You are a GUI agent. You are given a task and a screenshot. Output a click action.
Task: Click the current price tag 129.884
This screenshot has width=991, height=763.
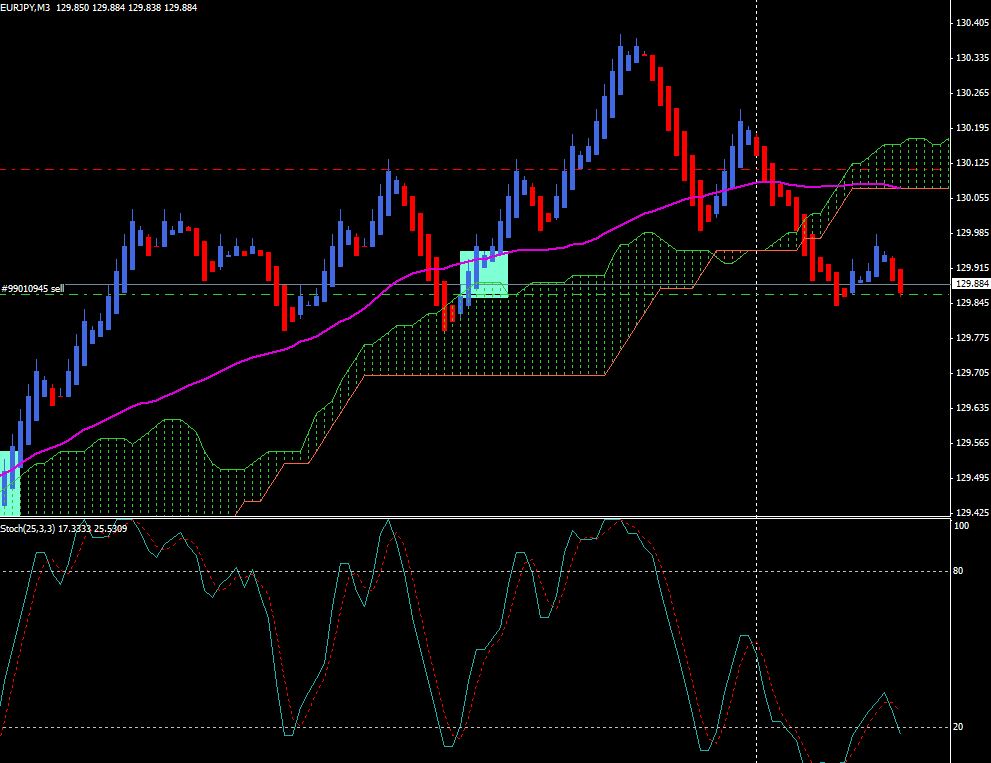coord(971,284)
